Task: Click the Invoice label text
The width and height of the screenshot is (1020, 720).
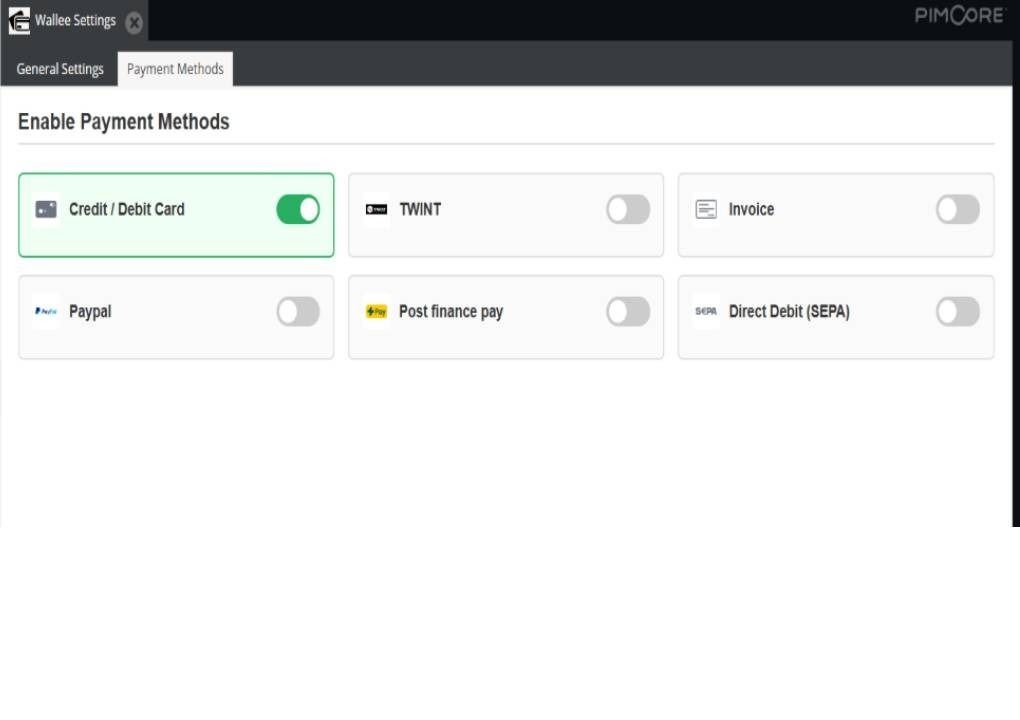Action: (x=751, y=209)
